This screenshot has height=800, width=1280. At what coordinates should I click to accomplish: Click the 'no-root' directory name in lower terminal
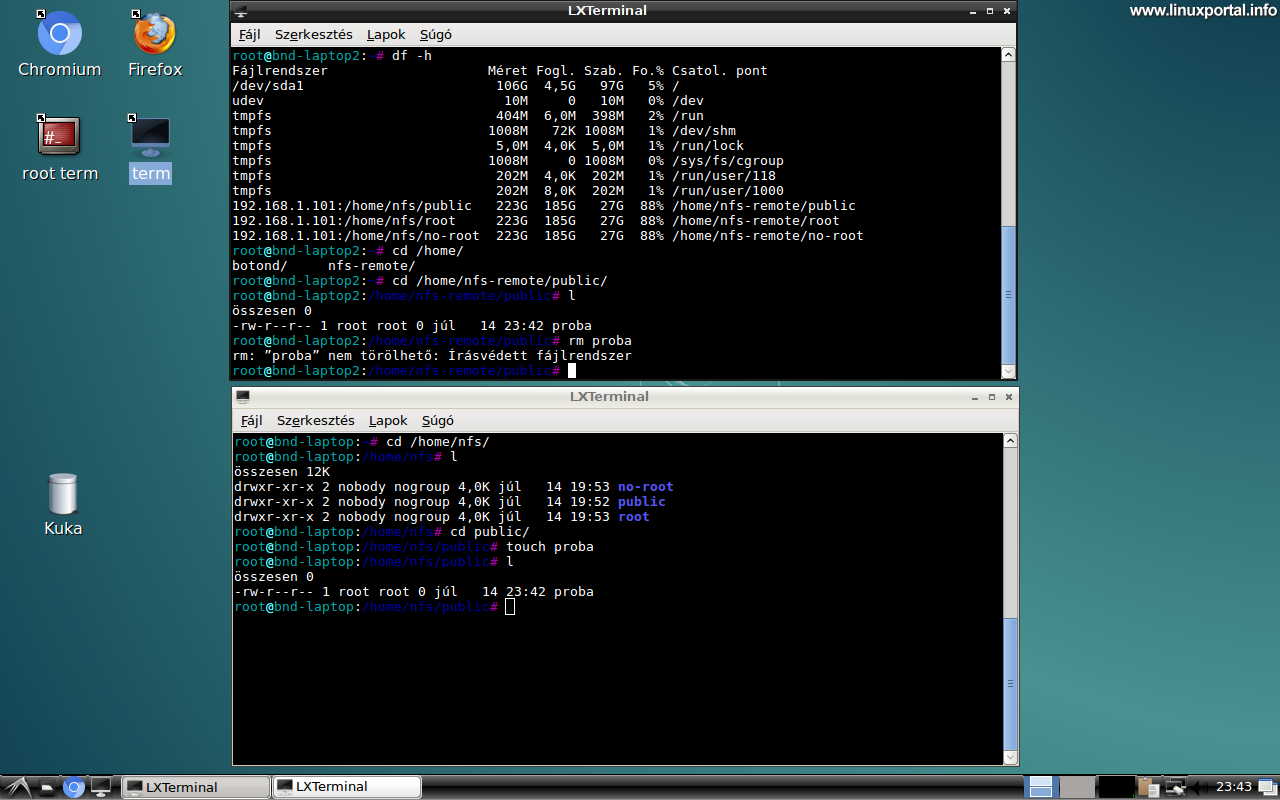coord(646,487)
